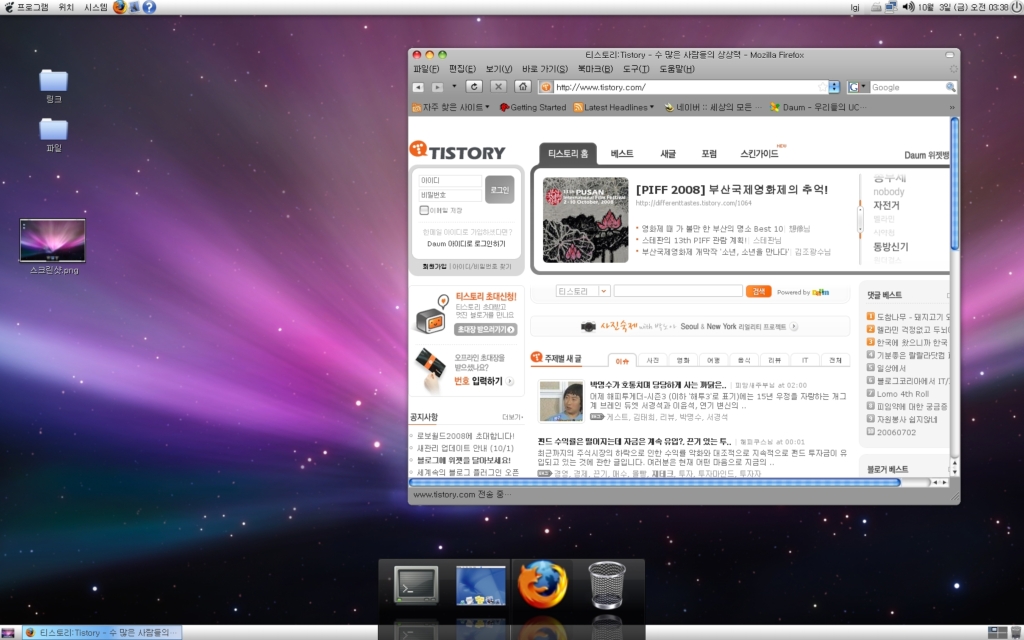The image size is (1024, 640).
Task: Click the 더보기 link next to 공지사항
Action: click(512, 417)
